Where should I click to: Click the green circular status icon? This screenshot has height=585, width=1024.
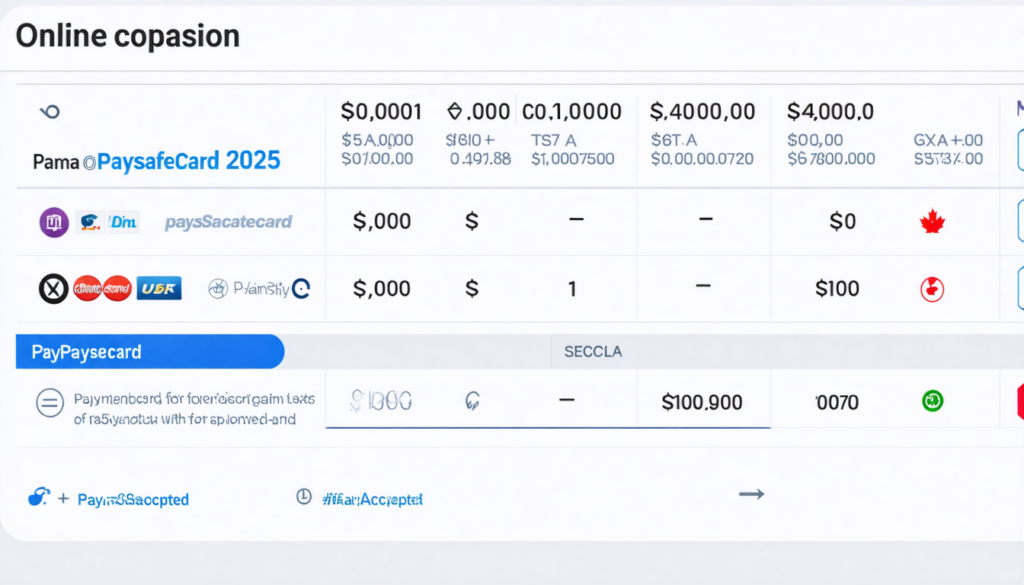click(932, 402)
